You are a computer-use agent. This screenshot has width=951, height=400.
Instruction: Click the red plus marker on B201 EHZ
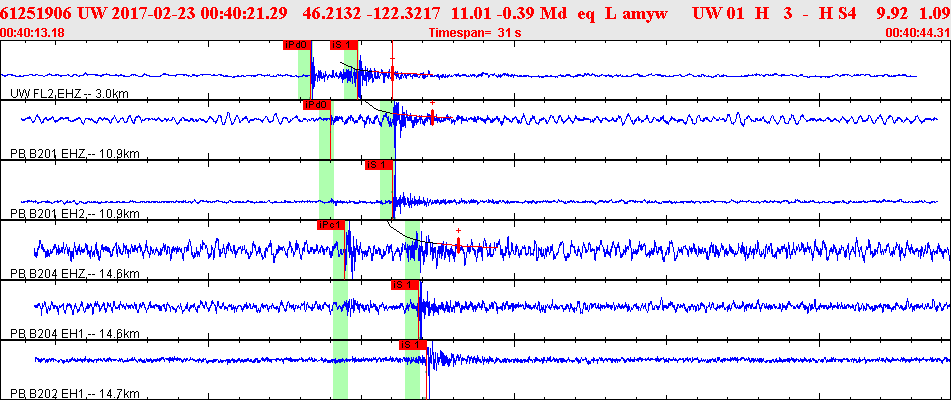tap(432, 103)
